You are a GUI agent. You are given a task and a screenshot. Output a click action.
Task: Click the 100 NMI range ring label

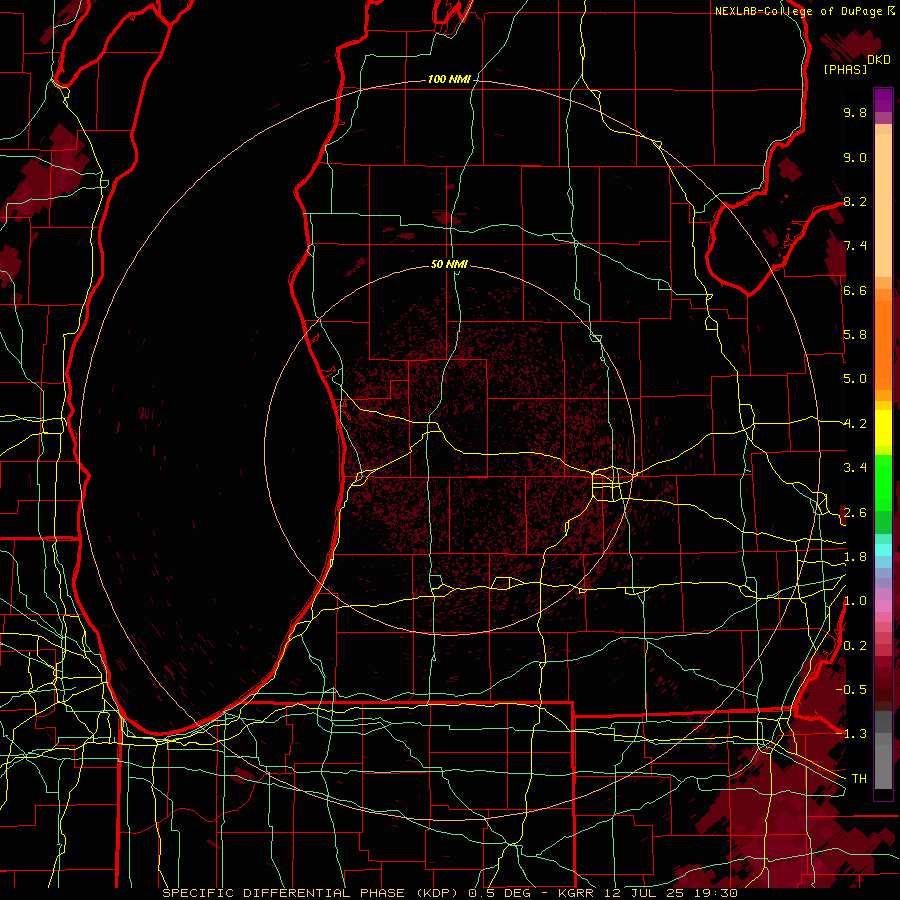pos(449,79)
